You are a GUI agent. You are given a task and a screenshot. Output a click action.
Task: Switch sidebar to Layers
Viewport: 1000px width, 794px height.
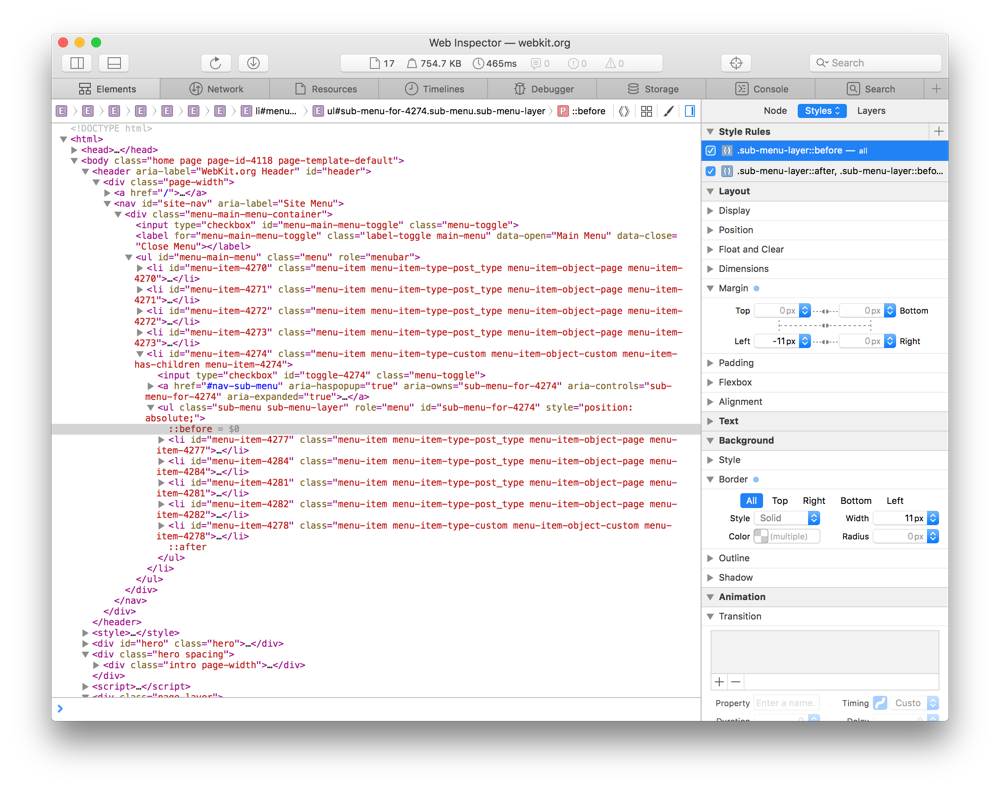click(870, 111)
